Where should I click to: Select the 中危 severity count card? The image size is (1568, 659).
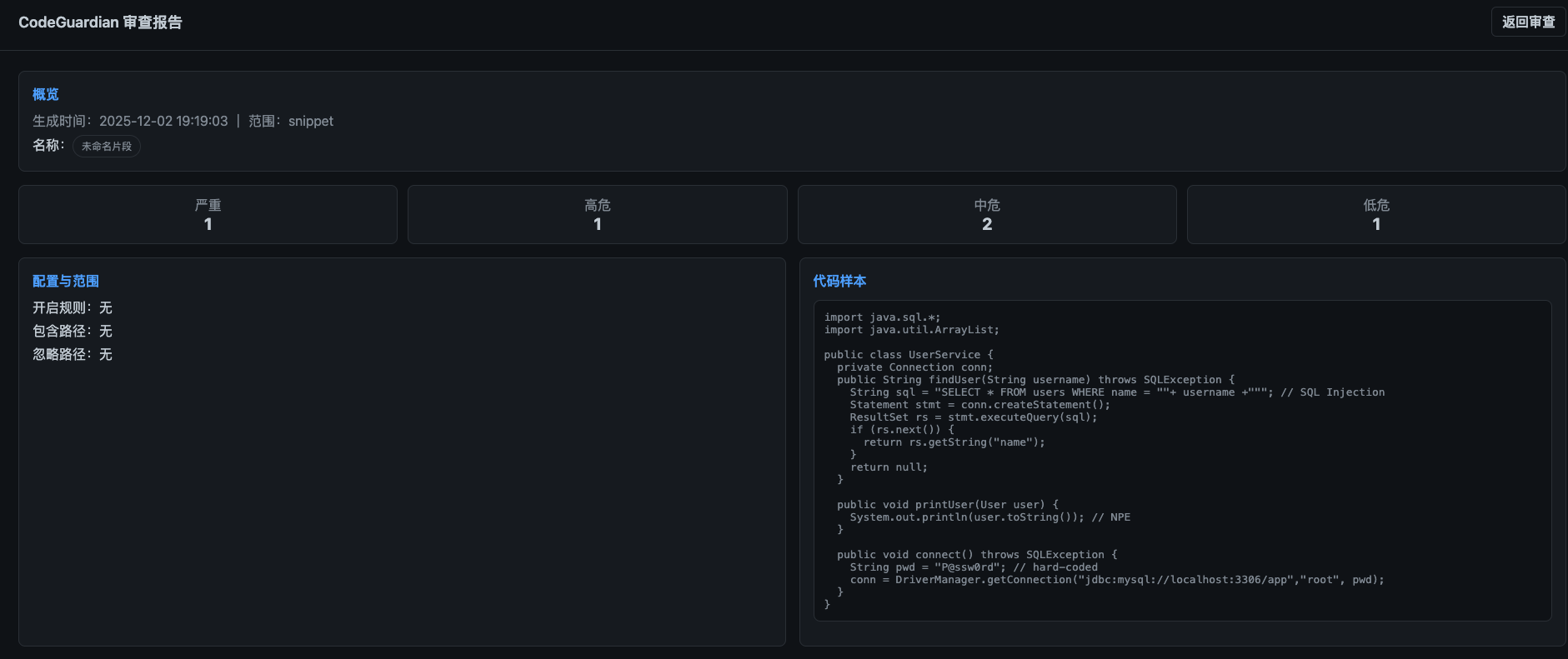click(986, 215)
